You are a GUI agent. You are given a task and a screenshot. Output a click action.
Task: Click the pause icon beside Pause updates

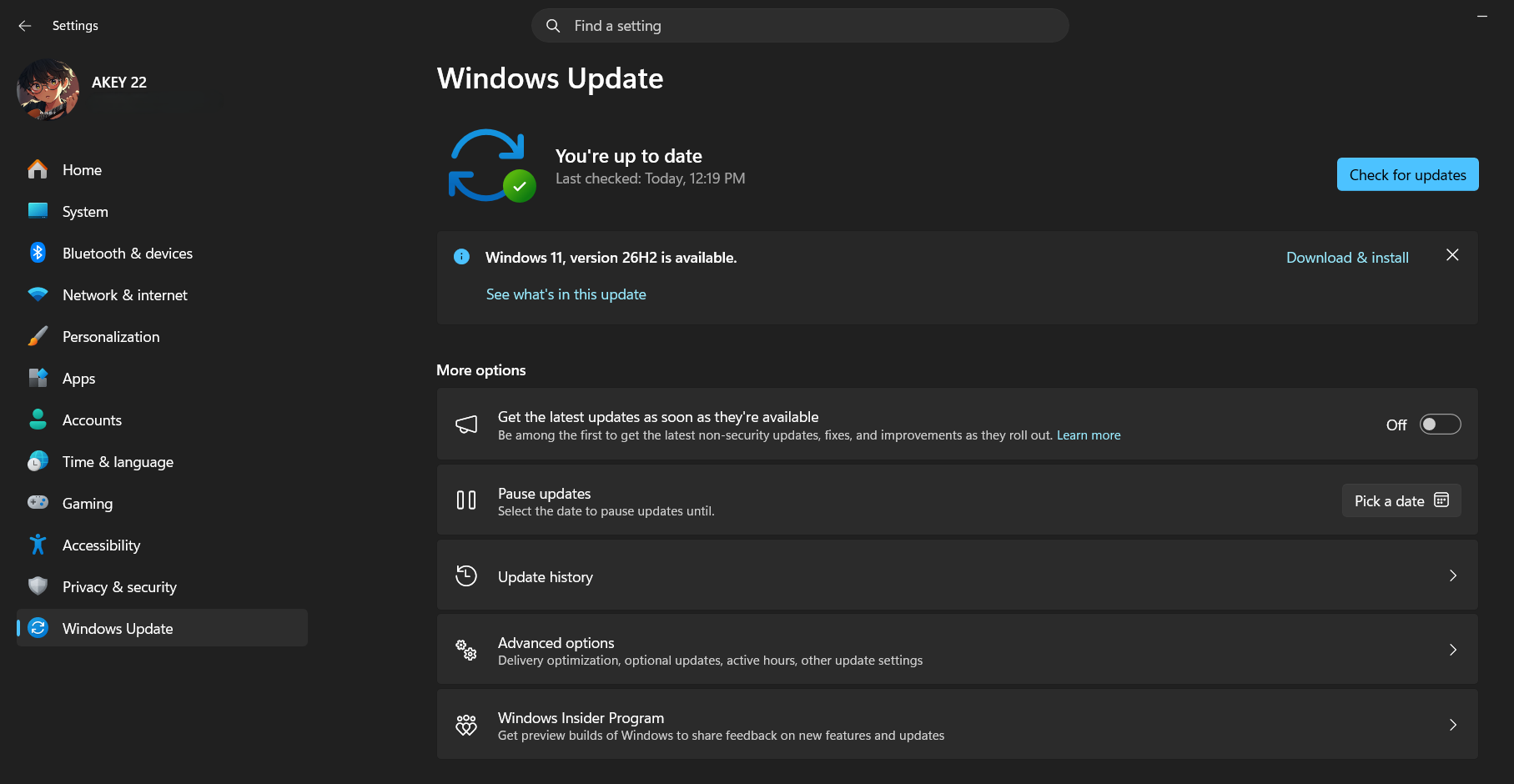point(466,500)
